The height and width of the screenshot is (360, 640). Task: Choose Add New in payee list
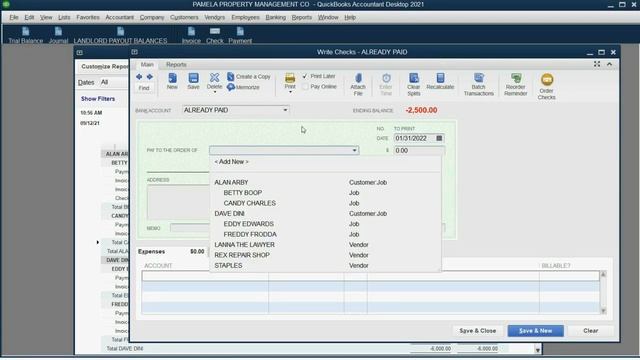coord(231,162)
